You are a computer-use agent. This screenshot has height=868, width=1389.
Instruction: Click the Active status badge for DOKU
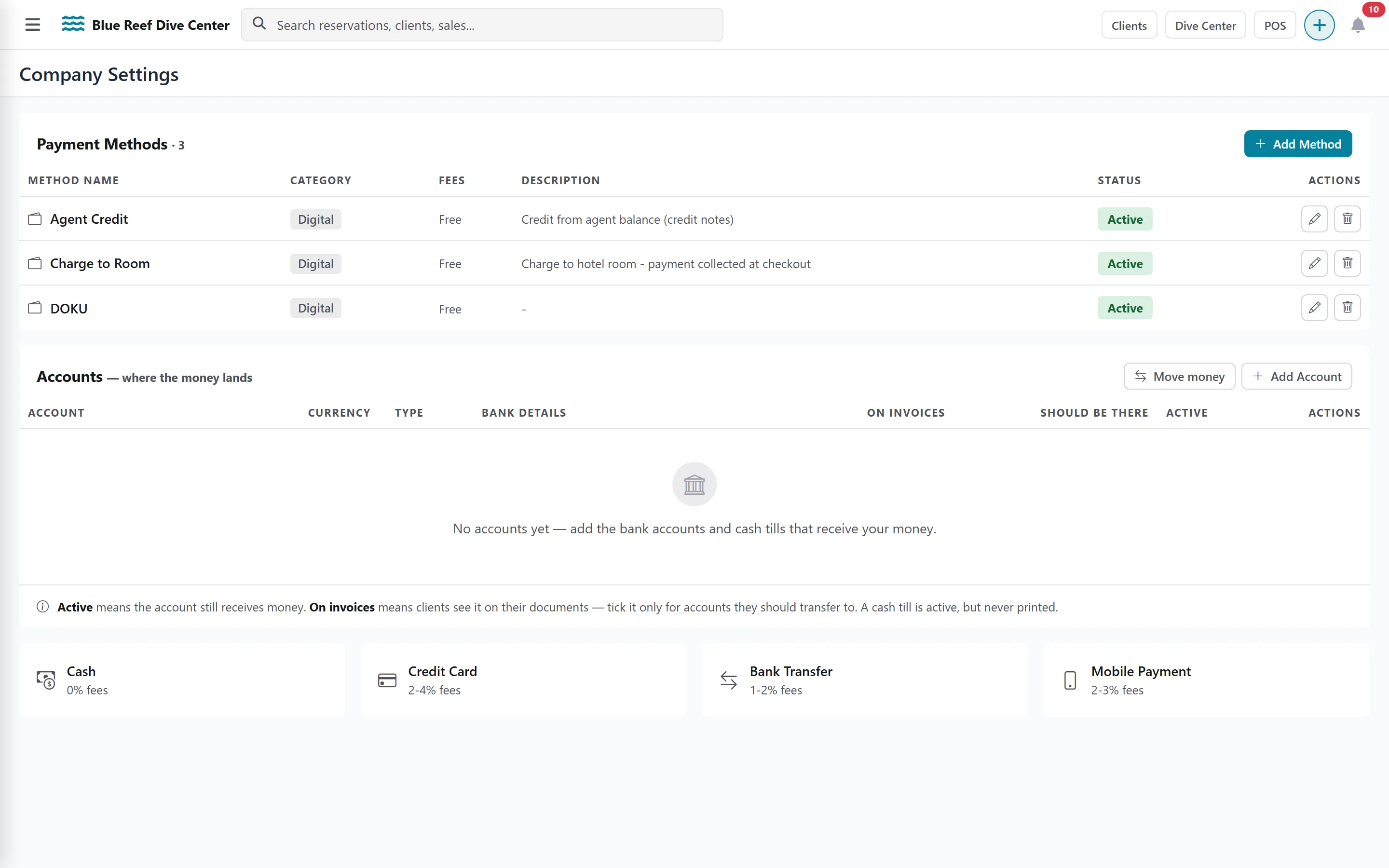point(1125,308)
